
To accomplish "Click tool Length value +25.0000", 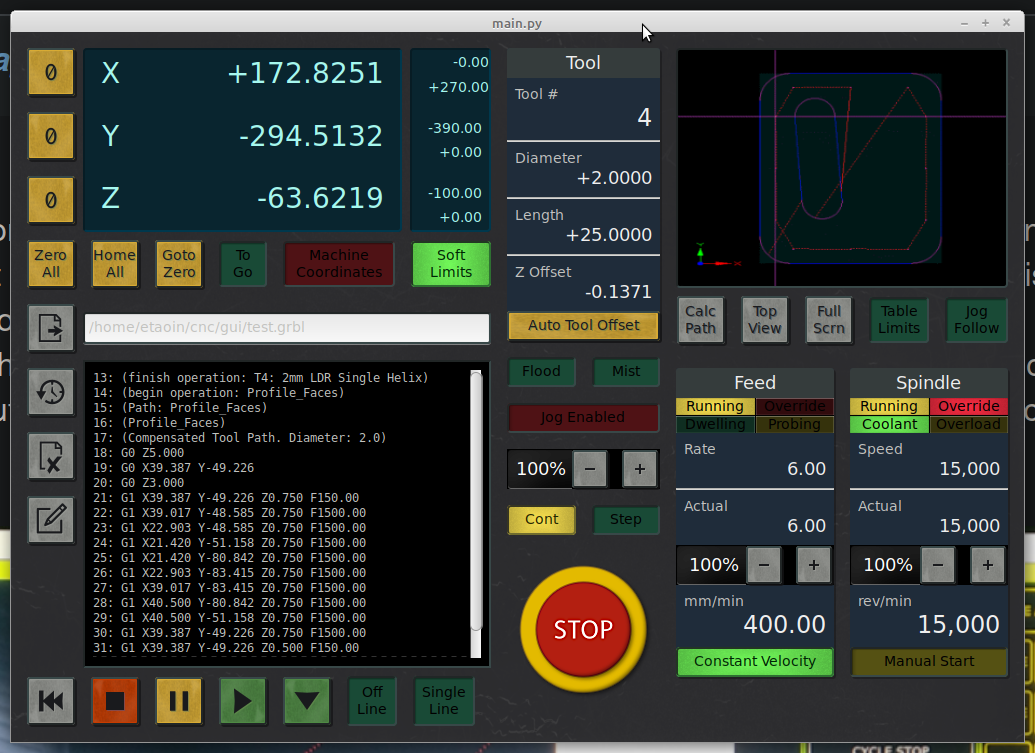I will tap(609, 235).
